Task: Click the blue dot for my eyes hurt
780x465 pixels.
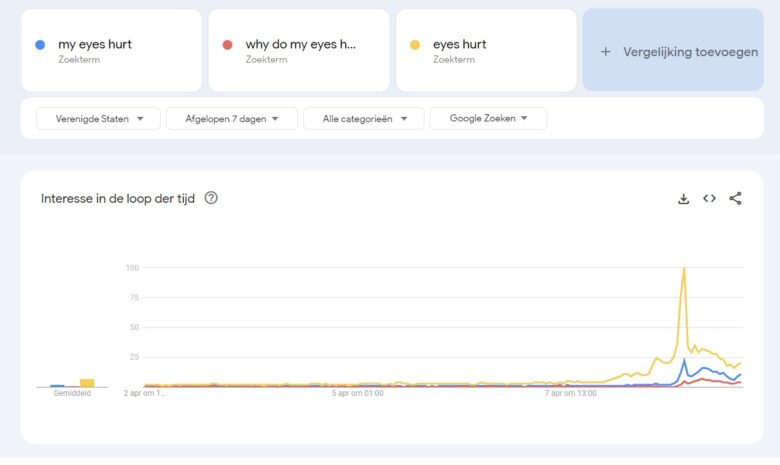Action: (39, 45)
